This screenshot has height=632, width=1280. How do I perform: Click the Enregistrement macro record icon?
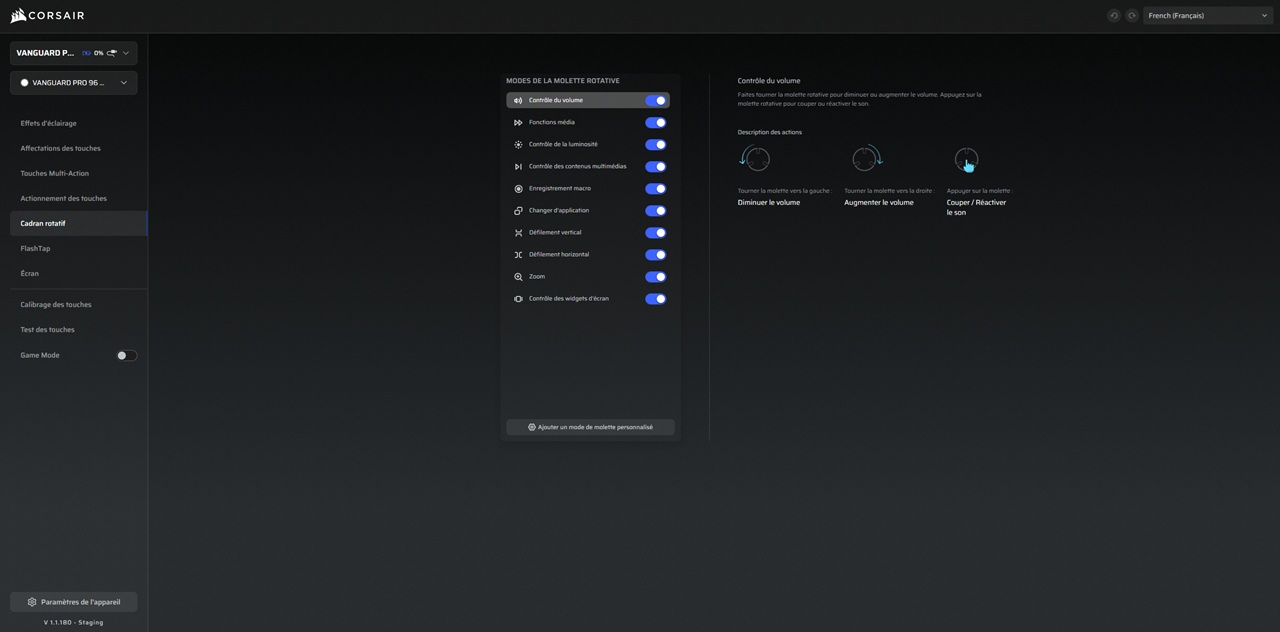(518, 189)
